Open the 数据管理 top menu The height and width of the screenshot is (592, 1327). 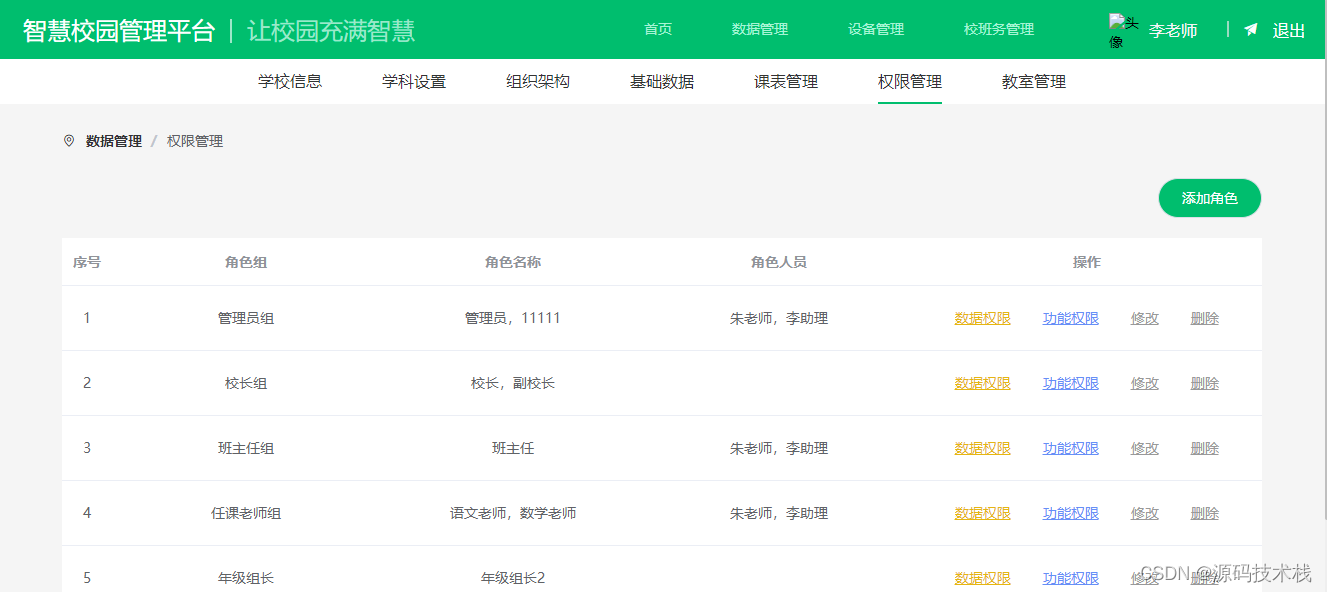tap(760, 29)
